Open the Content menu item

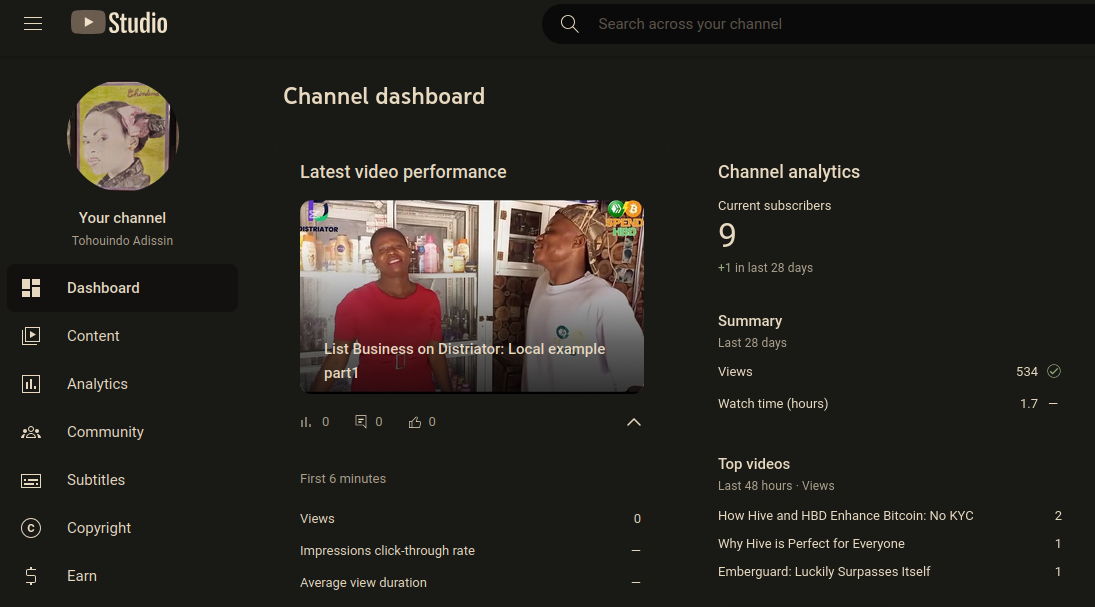point(122,336)
